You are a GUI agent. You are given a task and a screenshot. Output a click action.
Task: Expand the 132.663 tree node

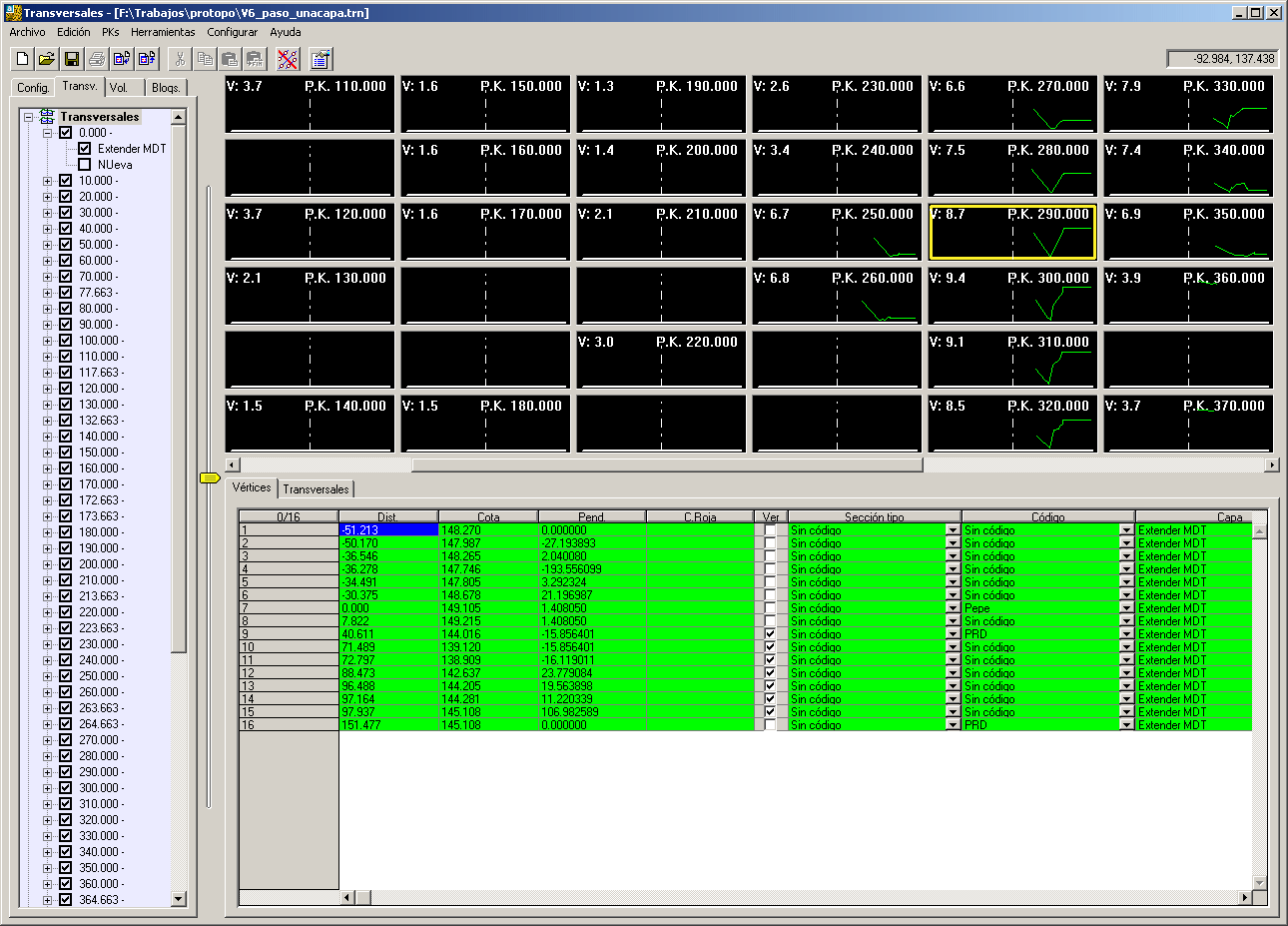[47, 421]
